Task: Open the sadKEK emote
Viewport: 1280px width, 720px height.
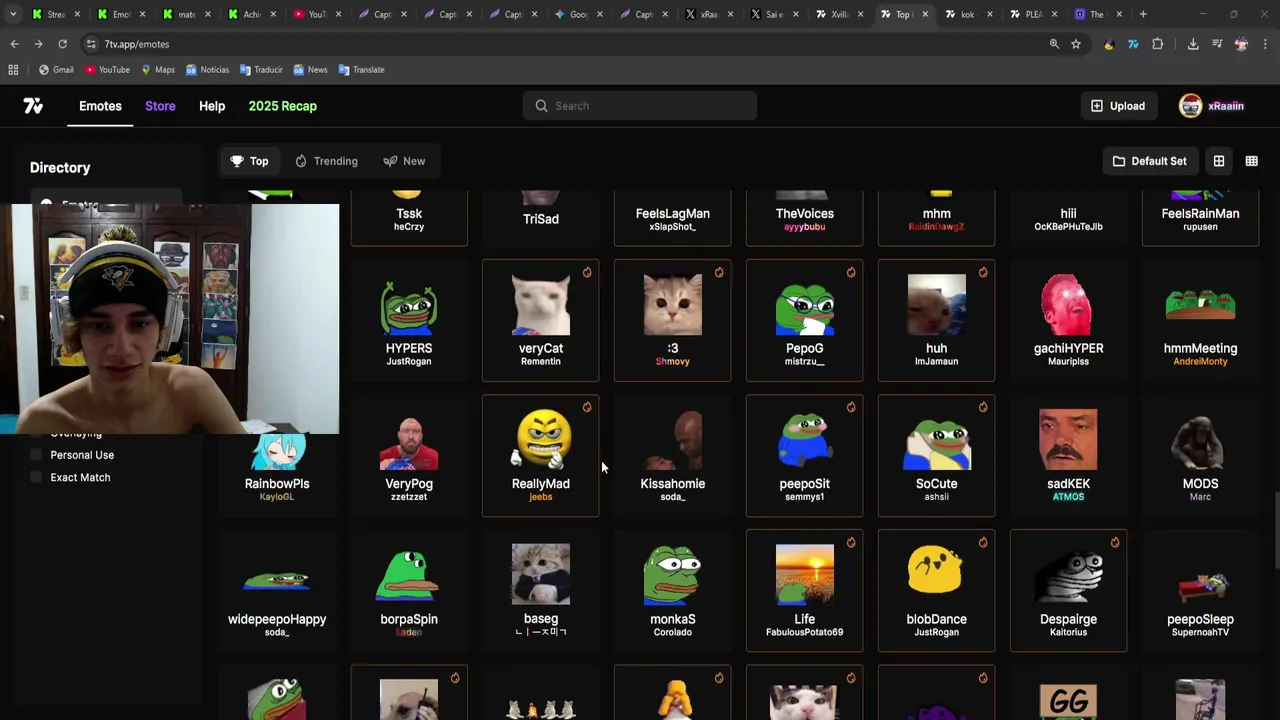Action: click(x=1069, y=456)
